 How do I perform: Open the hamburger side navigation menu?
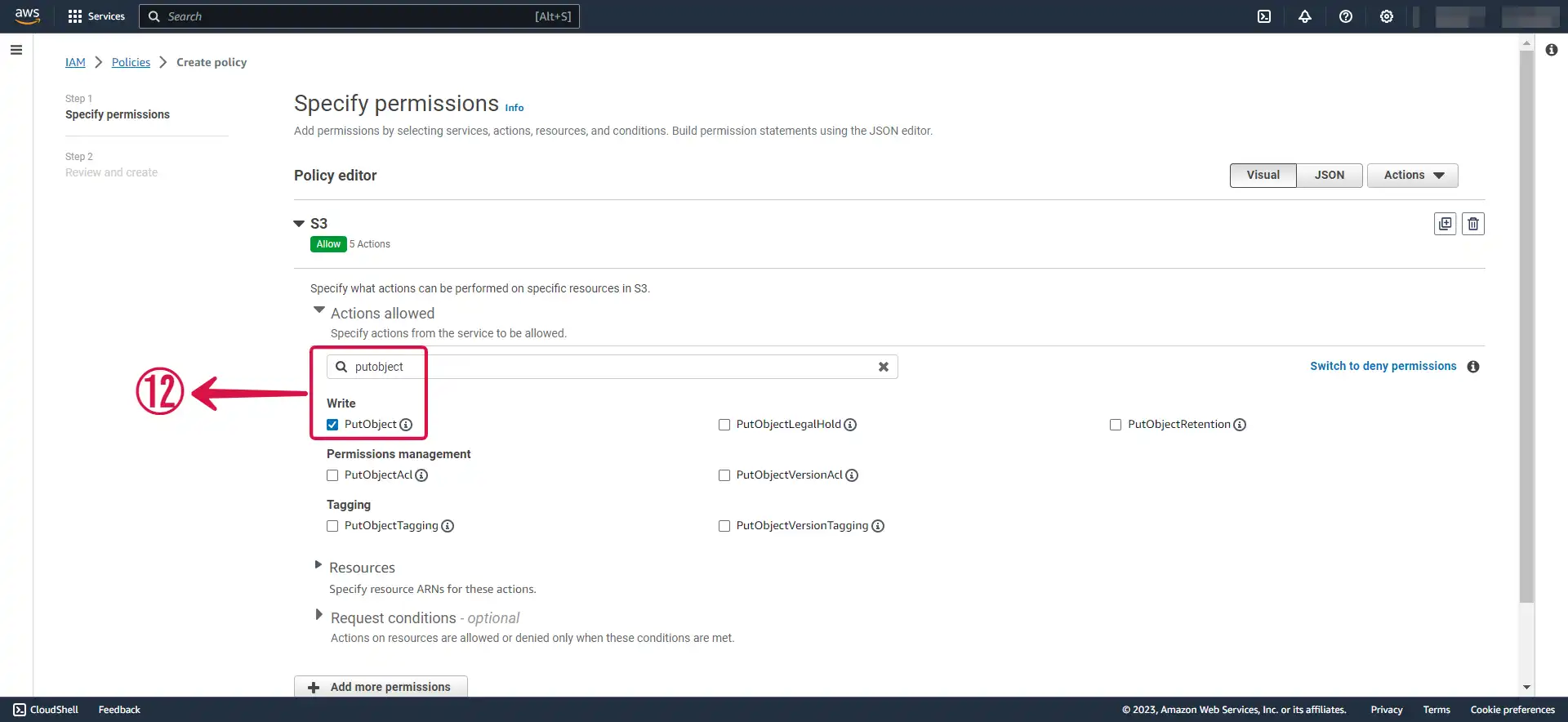pos(16,50)
